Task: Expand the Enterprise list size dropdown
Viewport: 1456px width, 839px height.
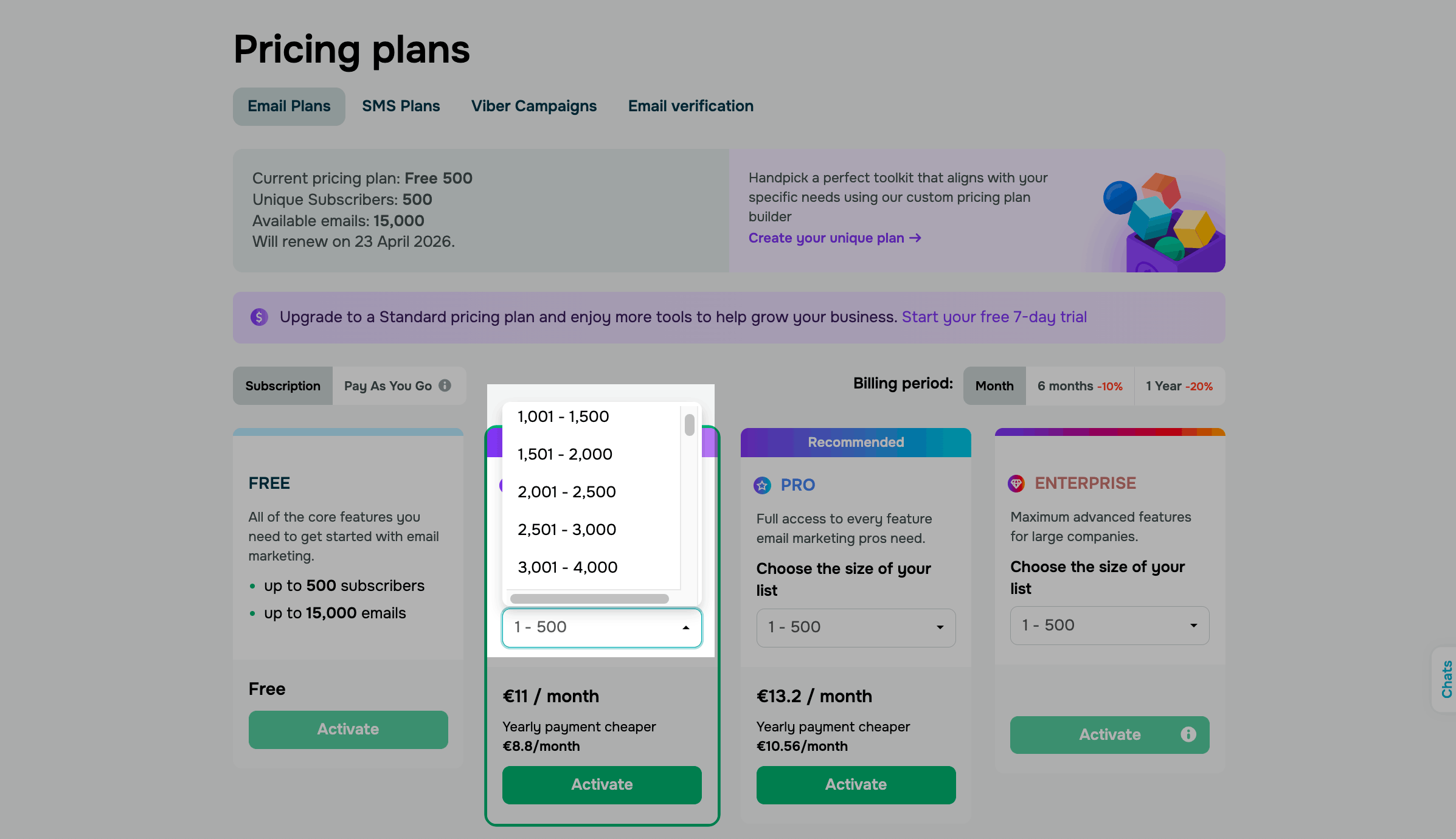Action: pyautogui.click(x=1109, y=626)
